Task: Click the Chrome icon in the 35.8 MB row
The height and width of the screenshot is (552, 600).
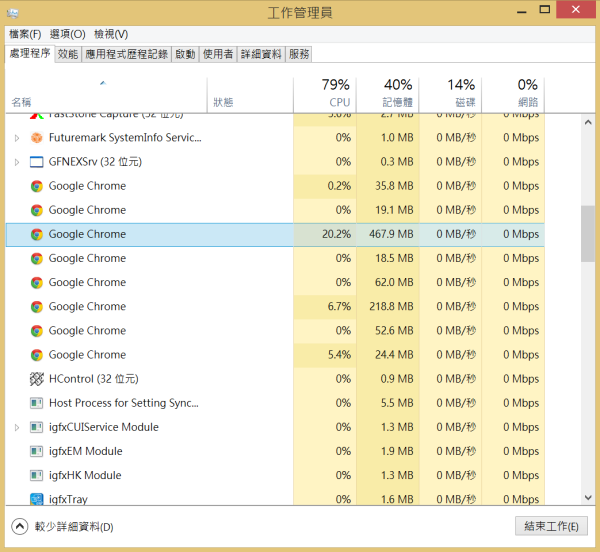Action: [x=36, y=186]
